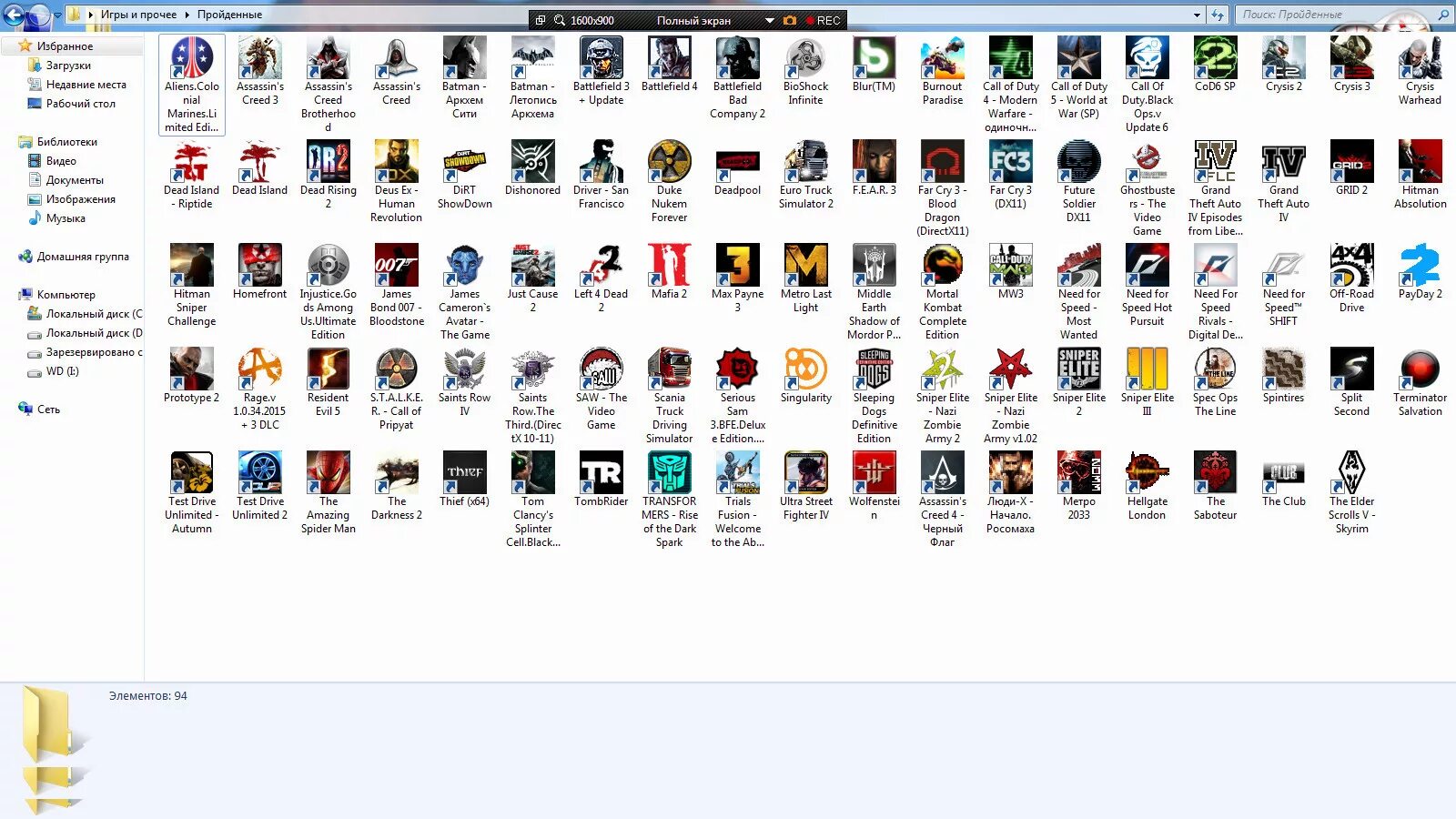Click the Dishonored game shortcut
This screenshot has width=1456, height=819.
pyautogui.click(x=532, y=162)
